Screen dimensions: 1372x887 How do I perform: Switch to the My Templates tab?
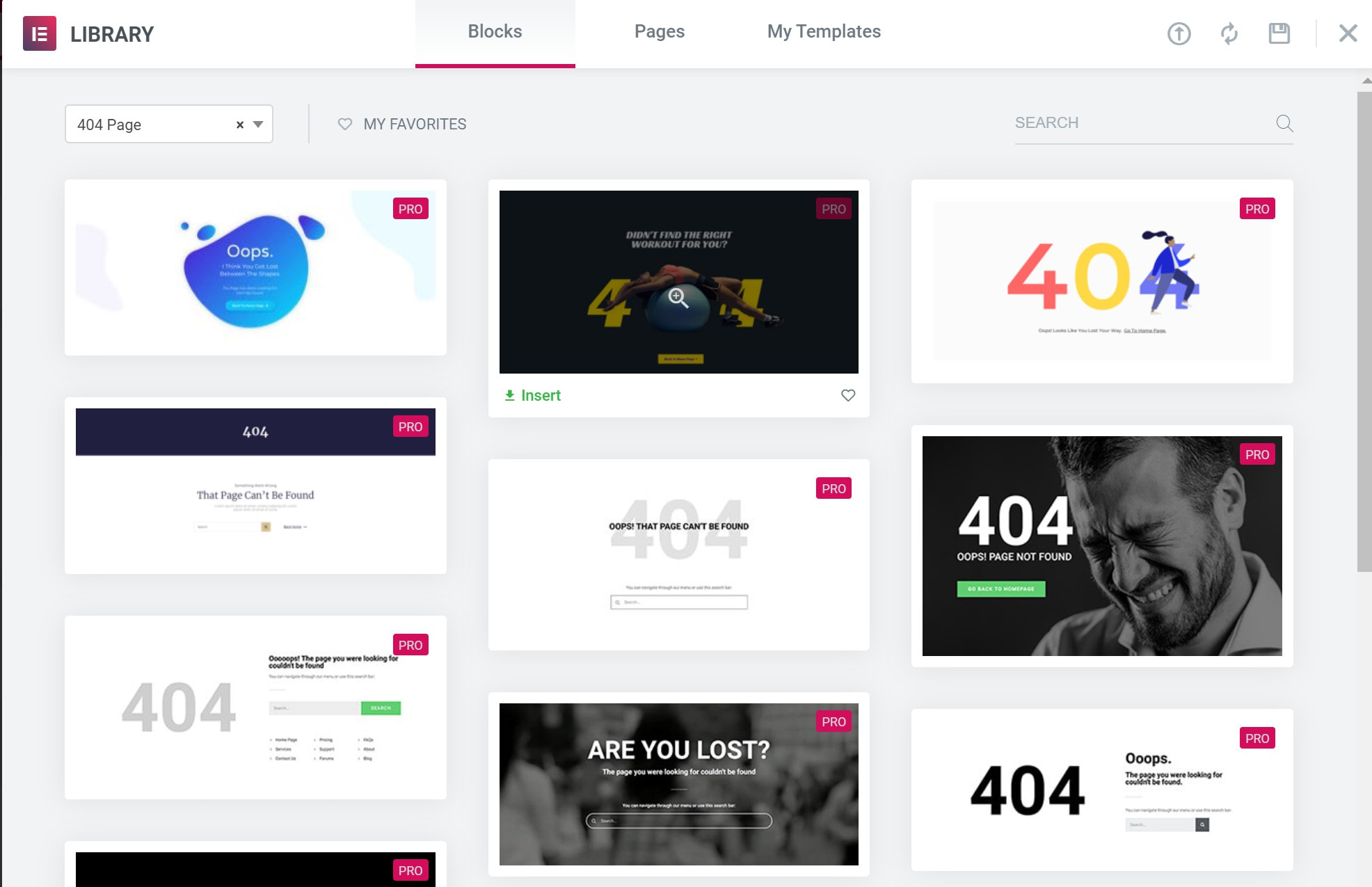[x=824, y=32]
